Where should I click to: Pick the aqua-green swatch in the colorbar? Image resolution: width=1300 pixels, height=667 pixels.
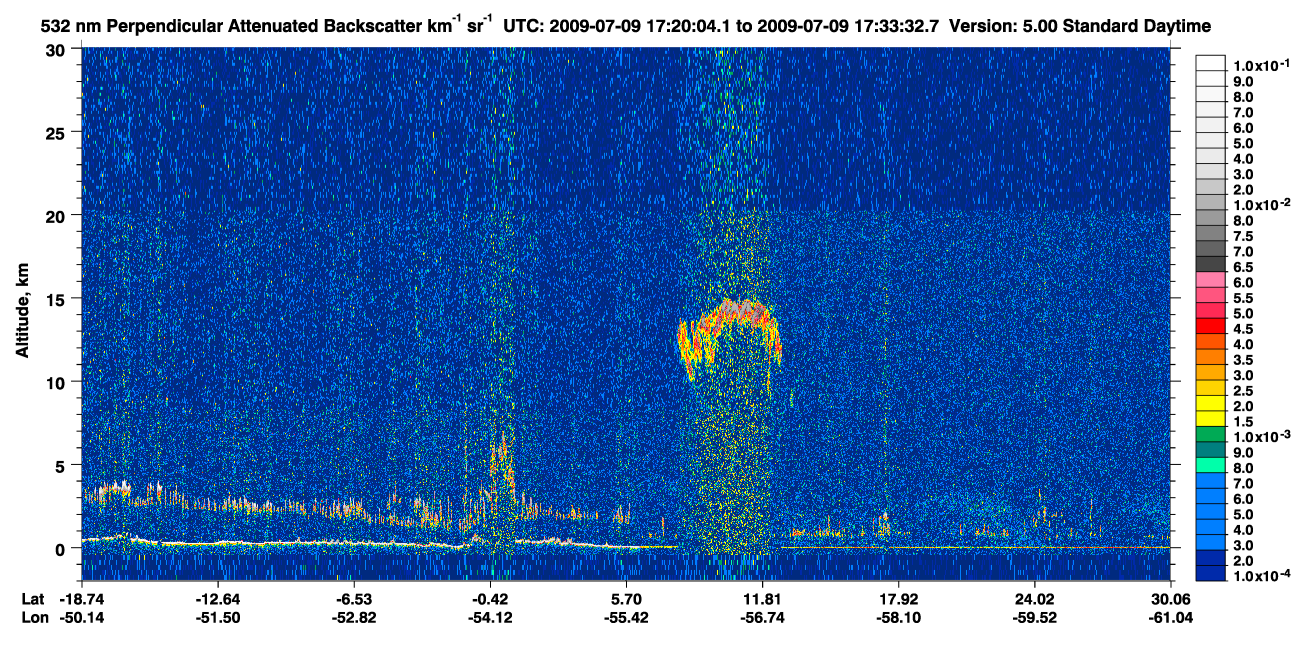1211,466
